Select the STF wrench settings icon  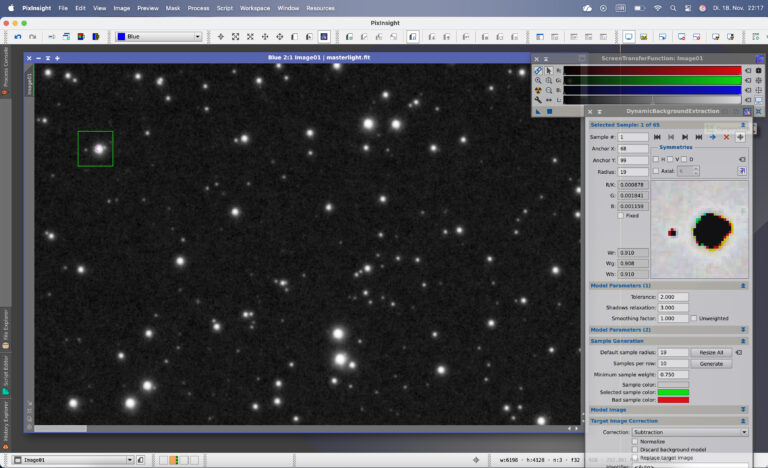click(538, 100)
